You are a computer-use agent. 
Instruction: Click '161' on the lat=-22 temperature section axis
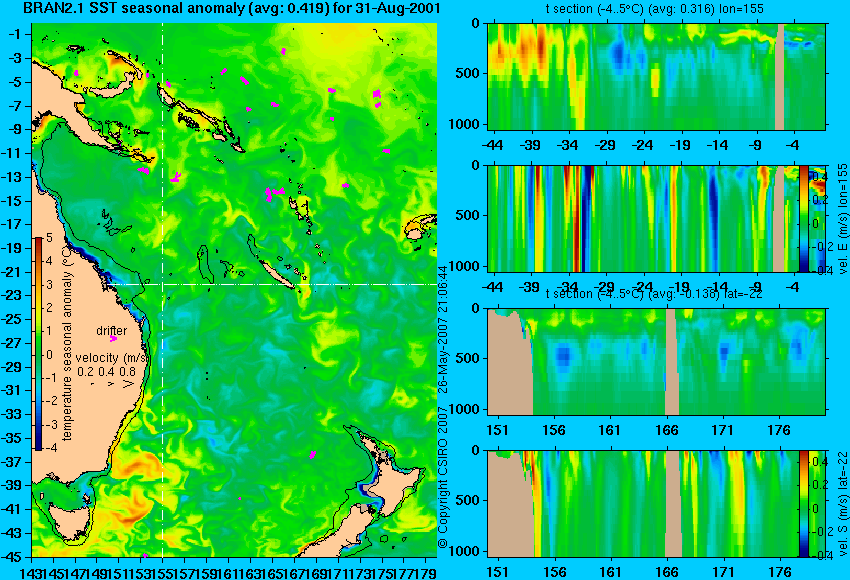click(x=609, y=430)
